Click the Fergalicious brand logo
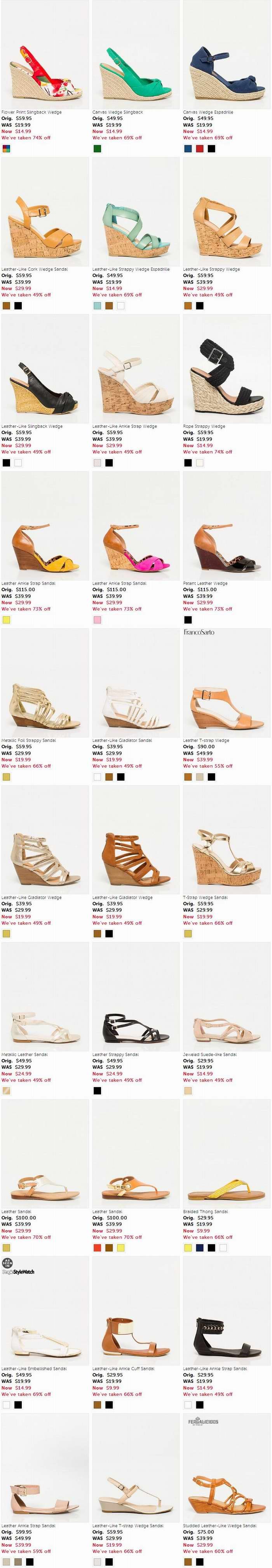Screen dimensions: 272x1568 point(203,1422)
